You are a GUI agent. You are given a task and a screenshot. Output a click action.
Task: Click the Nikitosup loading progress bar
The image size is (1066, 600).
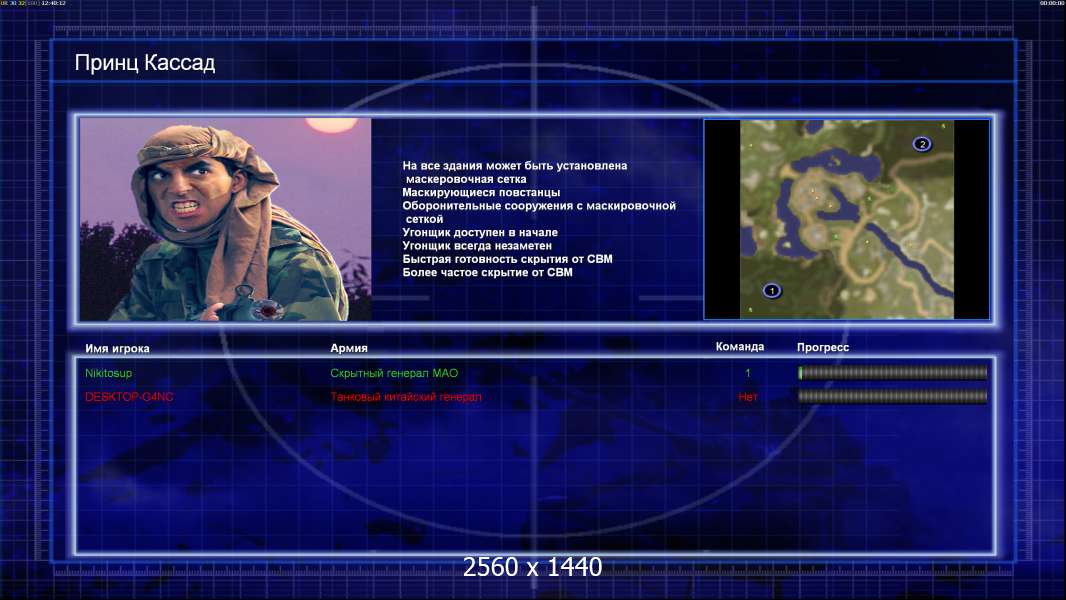893,372
